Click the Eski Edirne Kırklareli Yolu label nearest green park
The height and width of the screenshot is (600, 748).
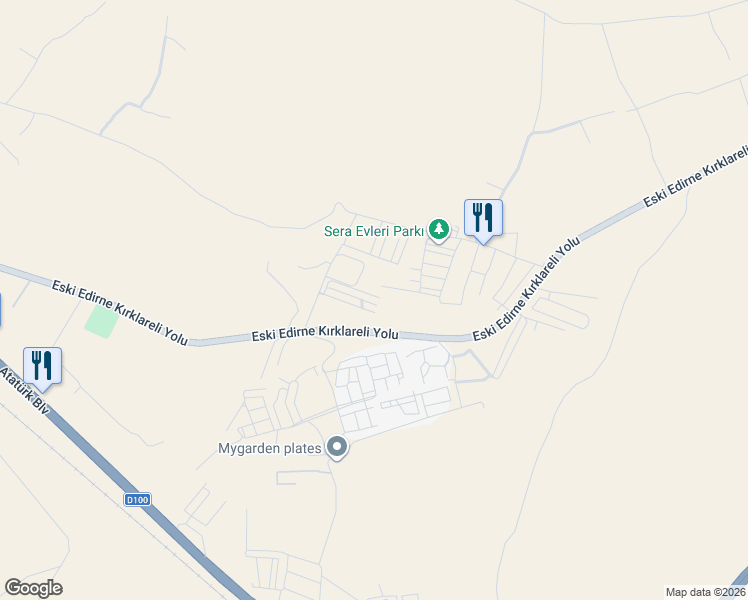pos(119,312)
